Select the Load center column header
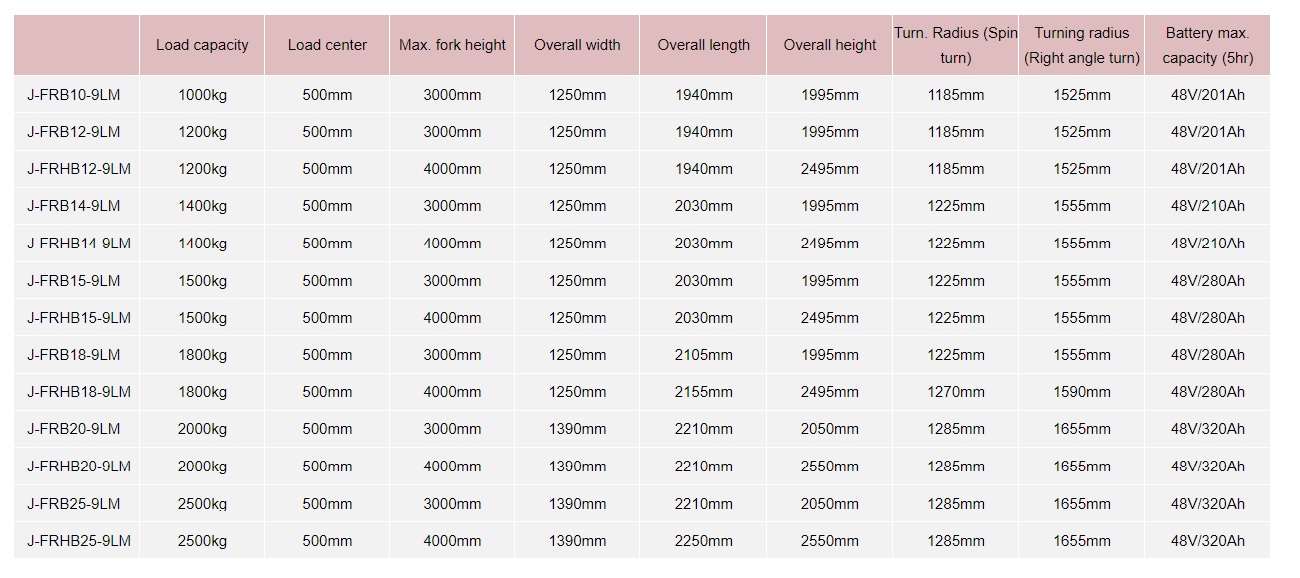This screenshot has height=578, width=1300. coord(327,45)
